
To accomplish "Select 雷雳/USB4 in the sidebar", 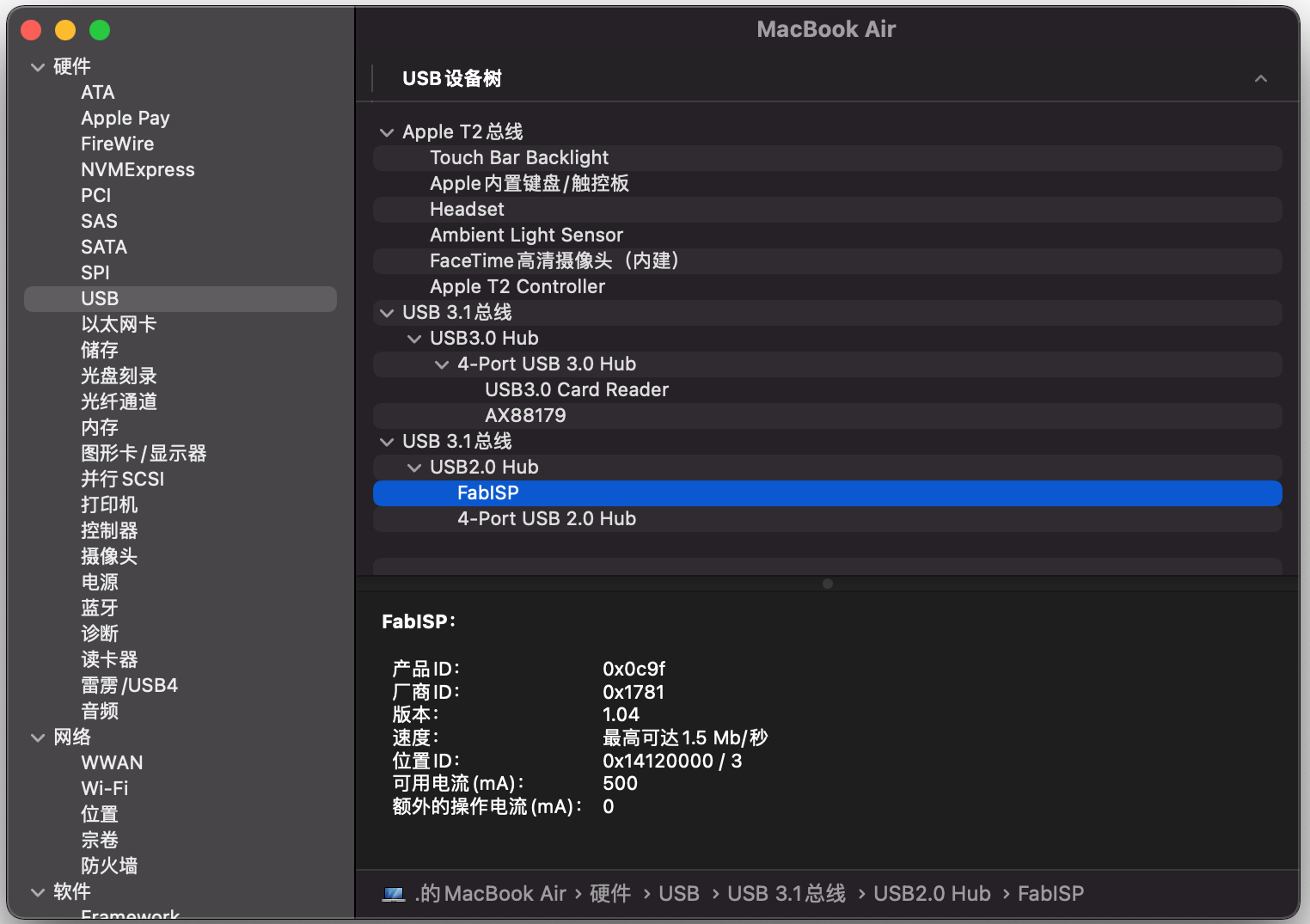I will click(129, 686).
